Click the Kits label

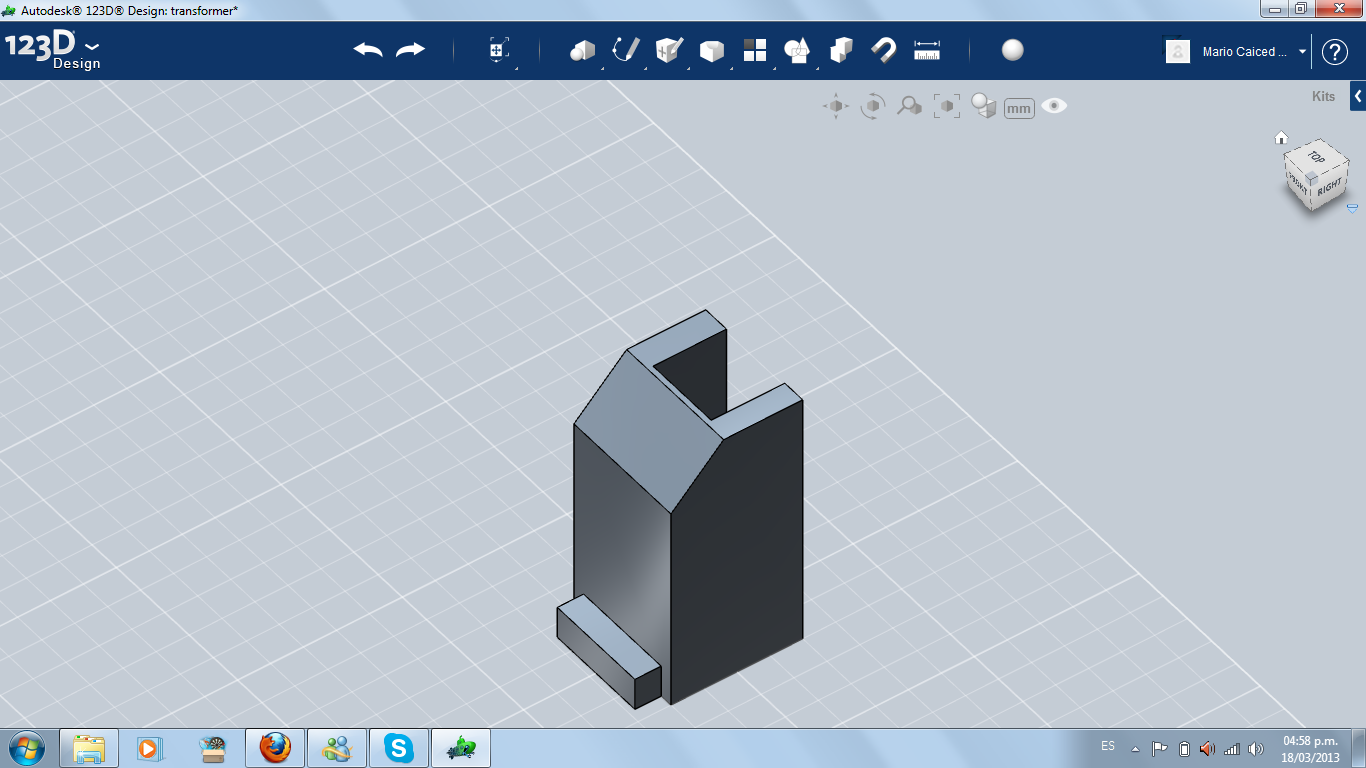tap(1323, 97)
